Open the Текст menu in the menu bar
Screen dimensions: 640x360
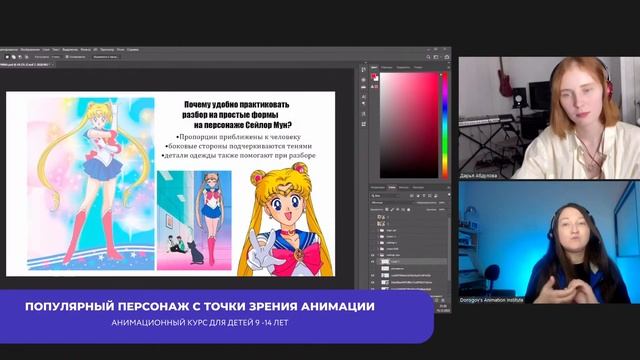pyautogui.click(x=56, y=50)
